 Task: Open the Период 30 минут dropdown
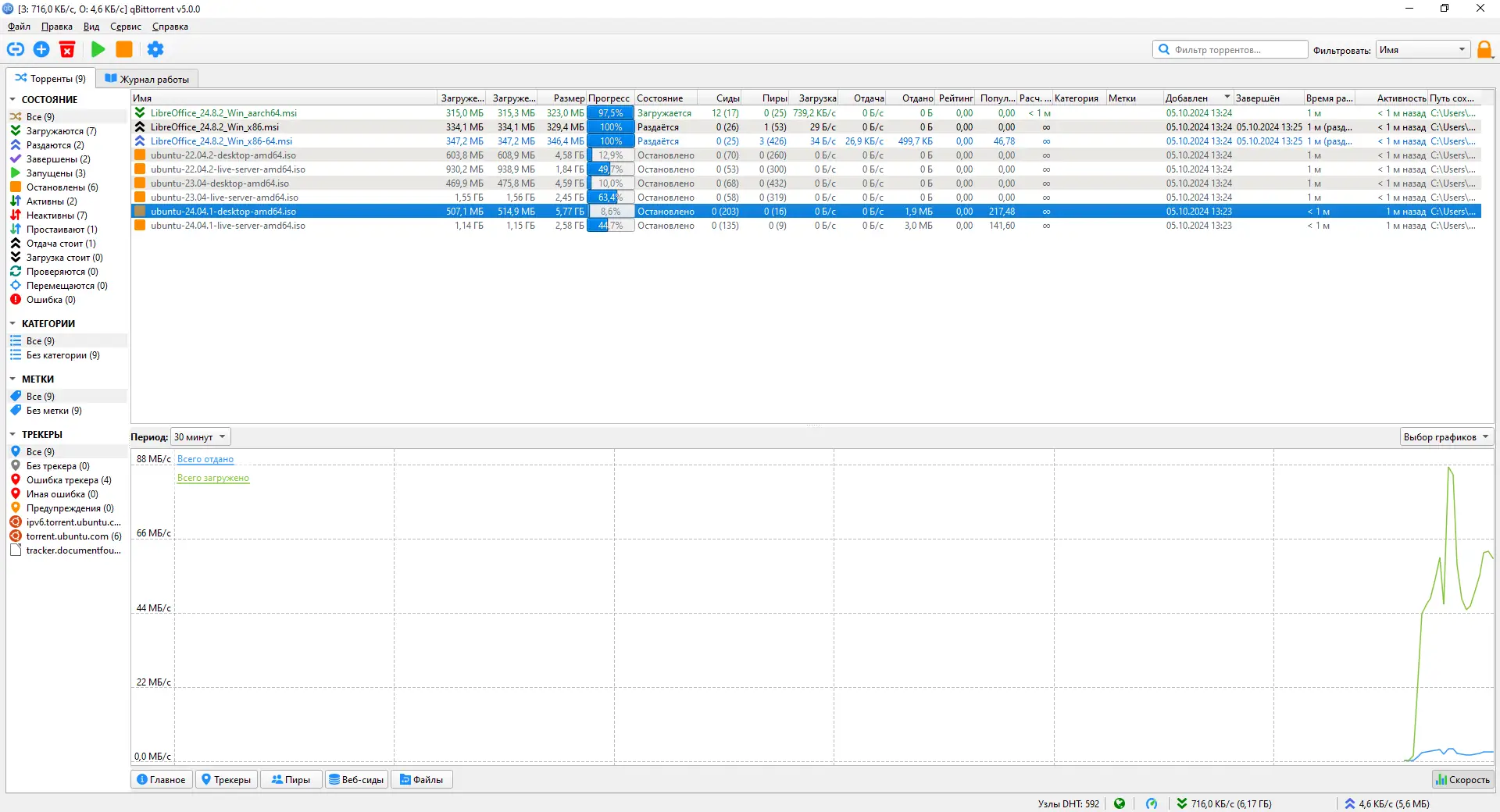pos(201,437)
